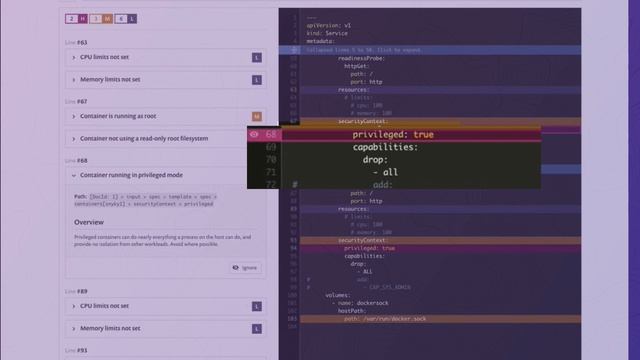Toggle the Medium severity filter badge
The height and width of the screenshot is (360, 640).
coord(101,19)
